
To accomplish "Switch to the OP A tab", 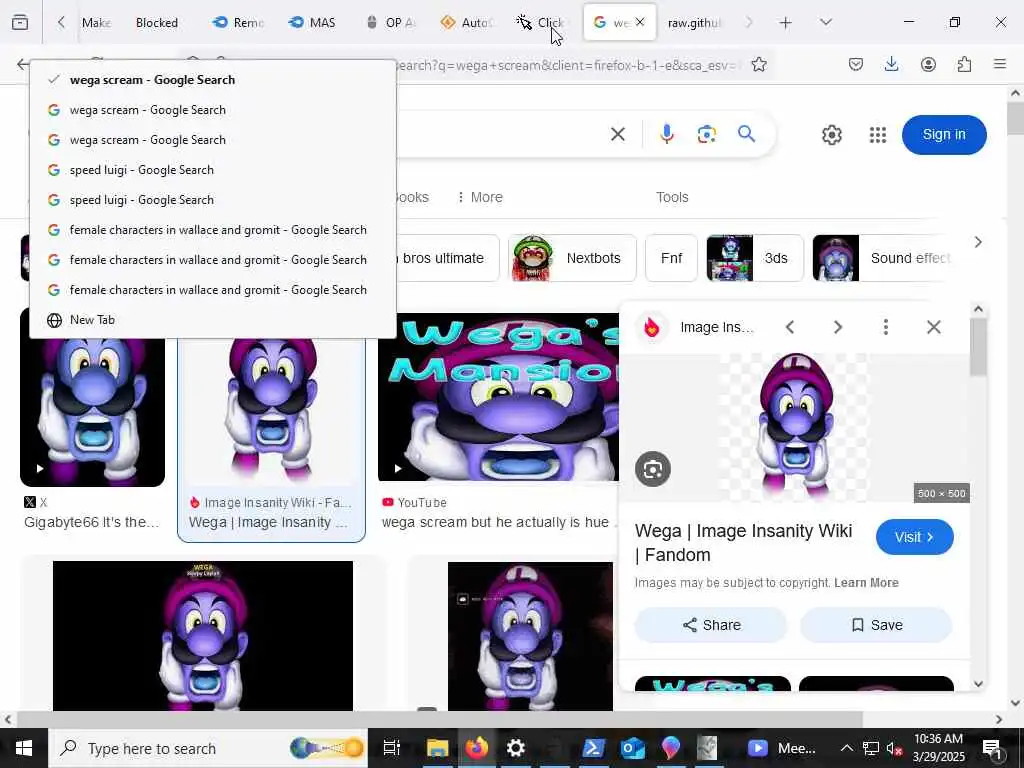I will click(x=391, y=23).
